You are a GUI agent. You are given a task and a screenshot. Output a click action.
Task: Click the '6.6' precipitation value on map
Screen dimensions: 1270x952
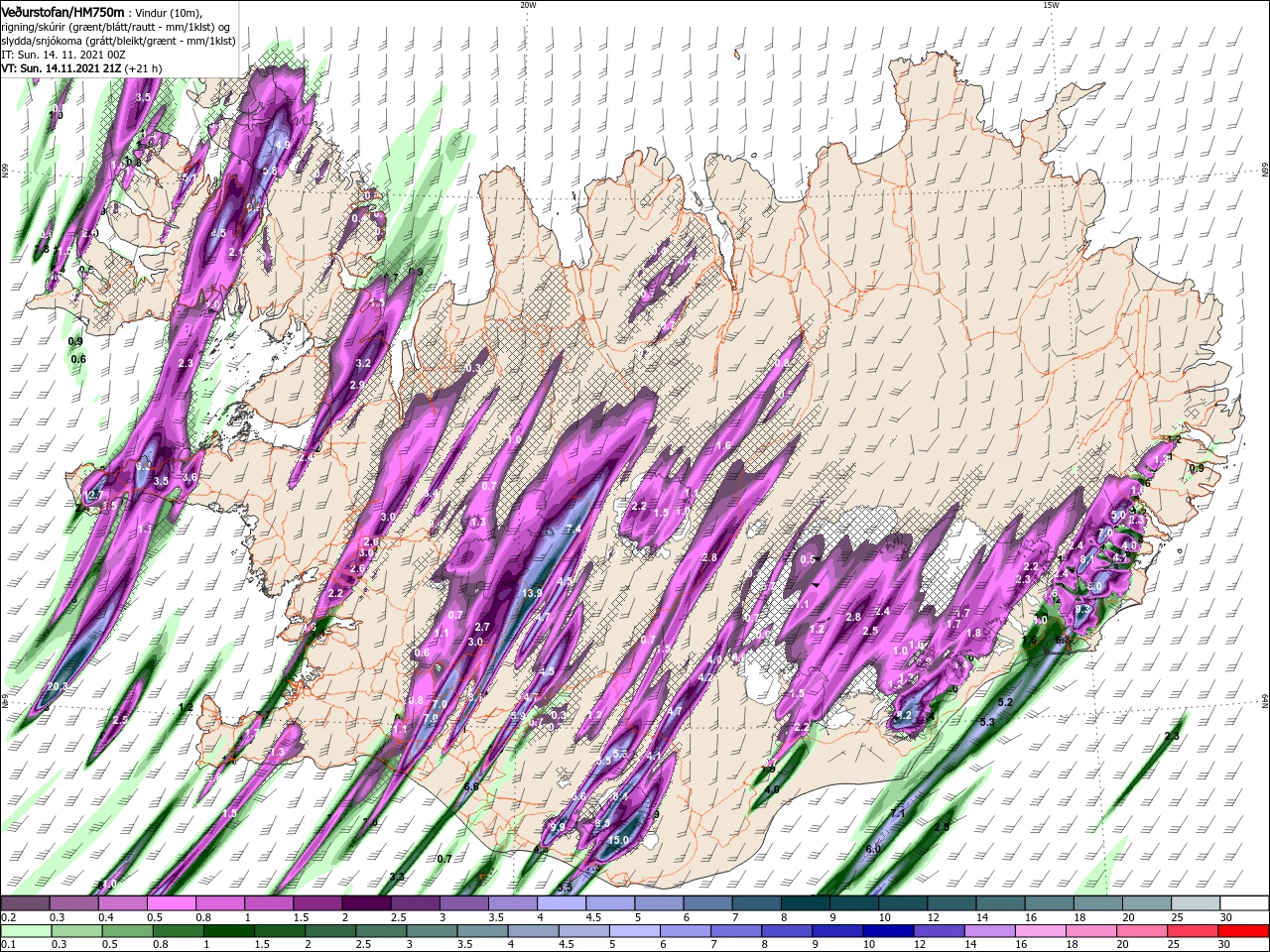coord(471,786)
